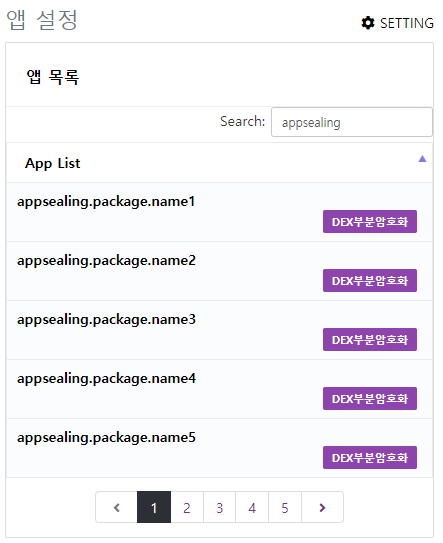Jump to pagination page 3
This screenshot has width=443, height=543.
click(x=219, y=507)
